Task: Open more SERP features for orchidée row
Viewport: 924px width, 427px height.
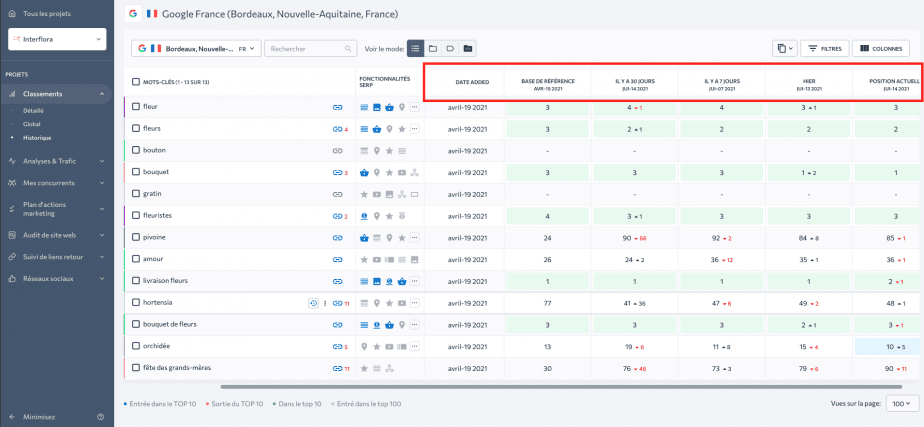Action: pyautogui.click(x=415, y=347)
